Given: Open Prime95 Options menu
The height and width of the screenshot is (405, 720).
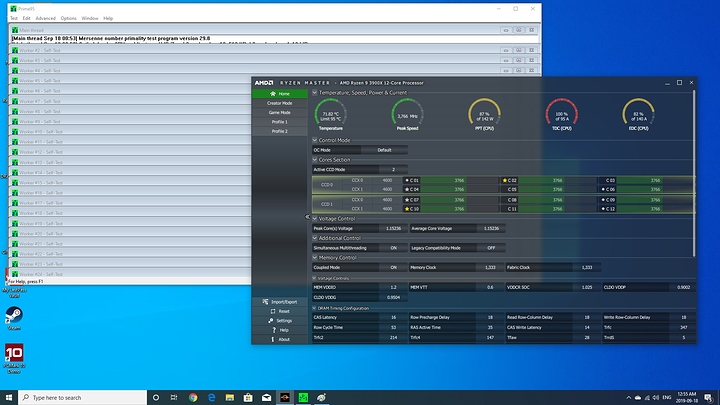Looking at the screenshot, I should 68,18.
